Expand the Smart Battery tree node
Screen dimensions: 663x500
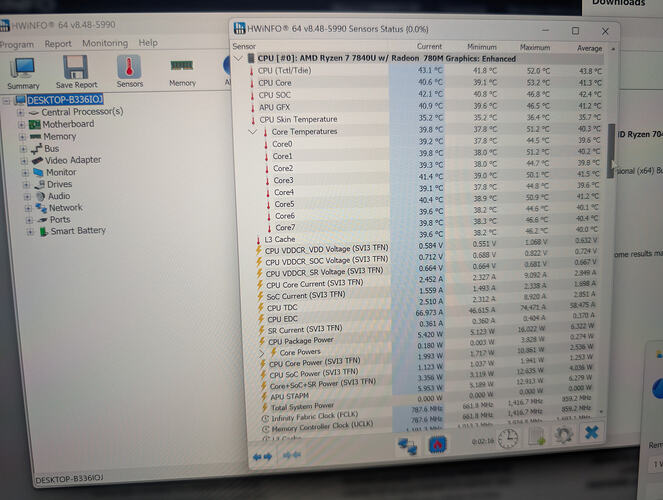(x=30, y=232)
